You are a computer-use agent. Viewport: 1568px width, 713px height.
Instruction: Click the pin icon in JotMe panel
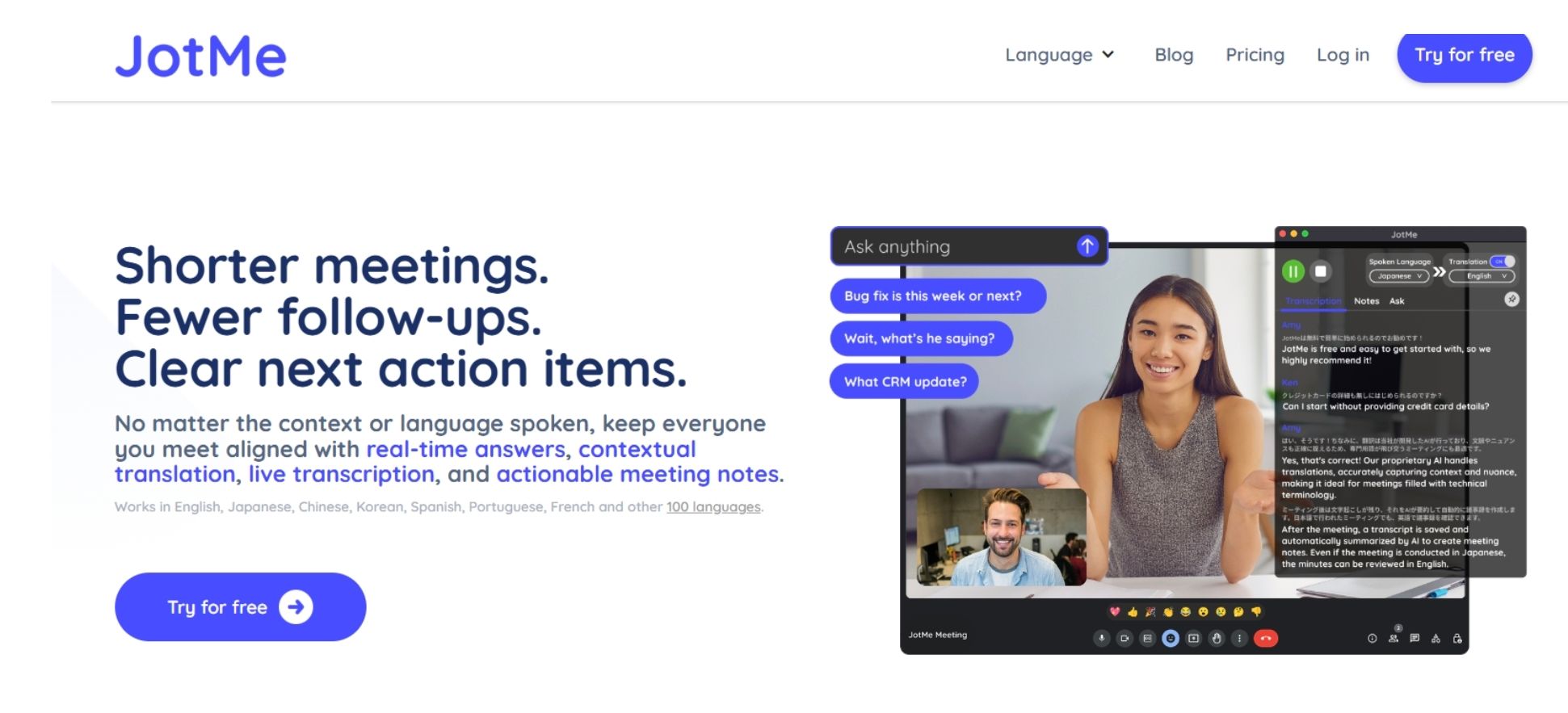click(1512, 300)
